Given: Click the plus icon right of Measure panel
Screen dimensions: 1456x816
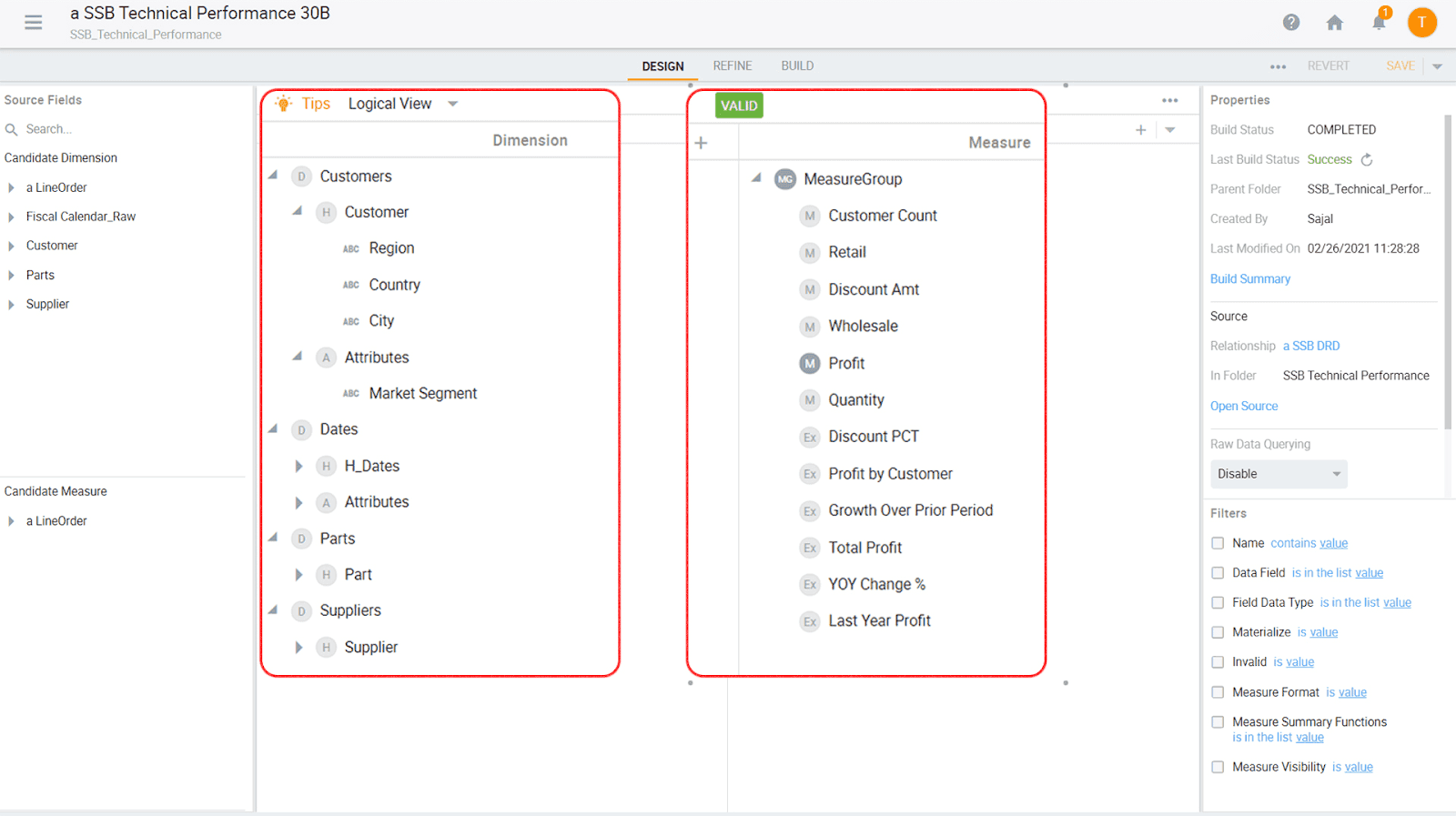Looking at the screenshot, I should coord(1140,130).
